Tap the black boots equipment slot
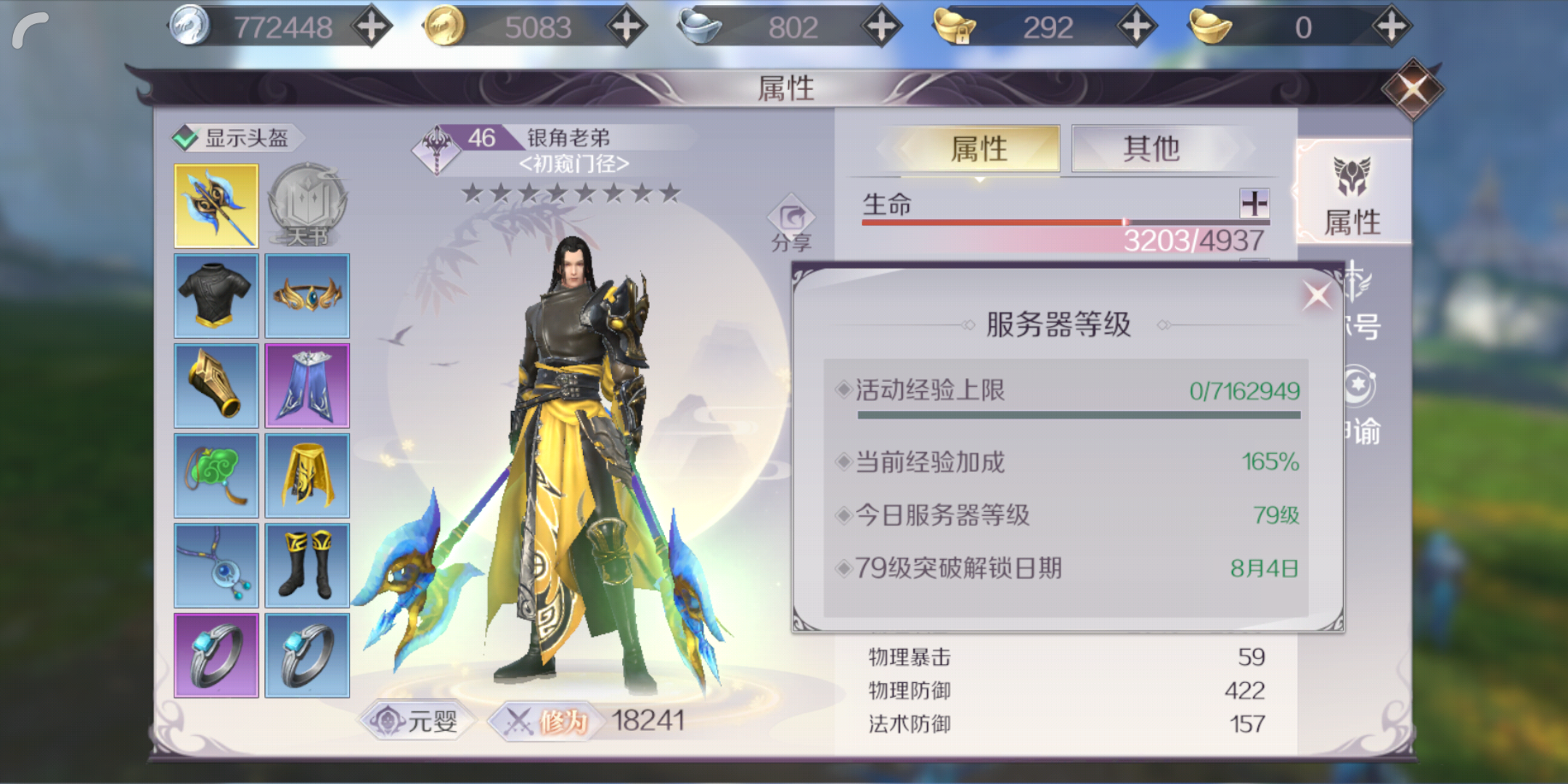This screenshot has height=784, width=1568. (x=307, y=565)
